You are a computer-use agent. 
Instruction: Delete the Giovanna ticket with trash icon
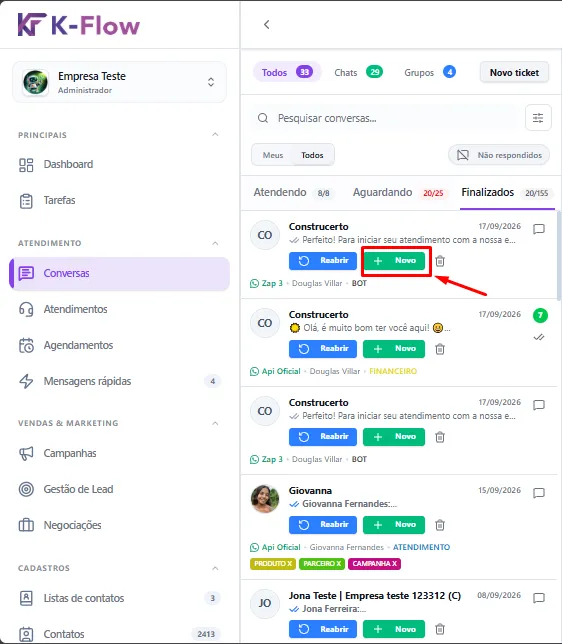(440, 524)
